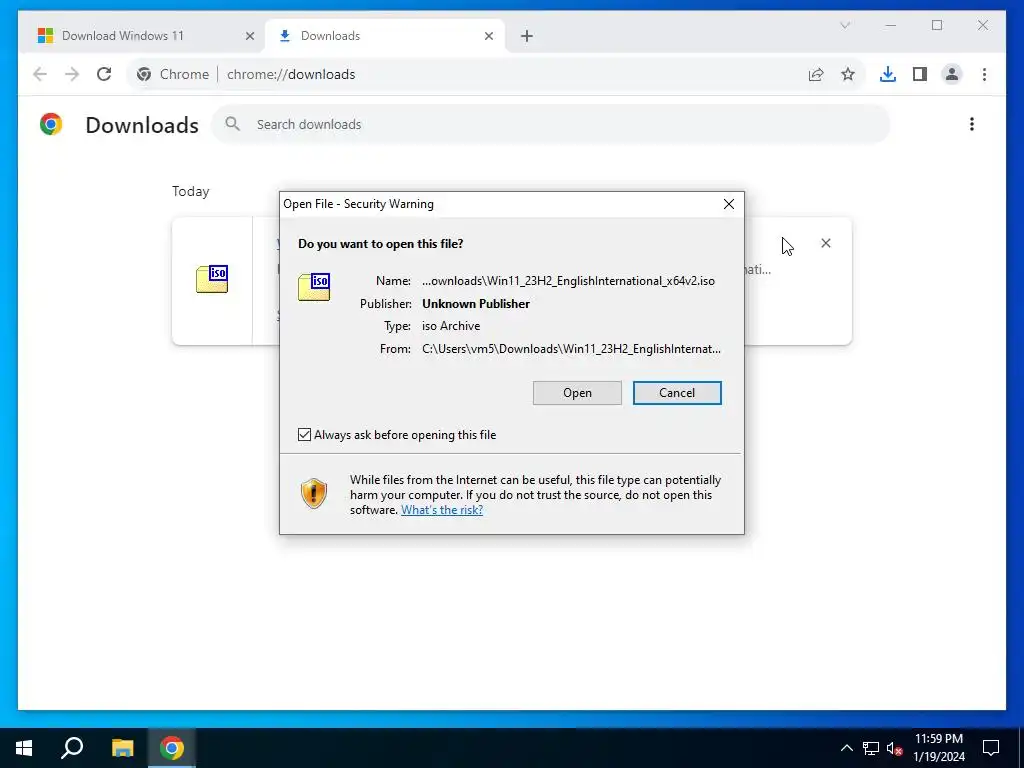Minimize the Chrome window
Viewport: 1024px width, 768px height.
891,25
